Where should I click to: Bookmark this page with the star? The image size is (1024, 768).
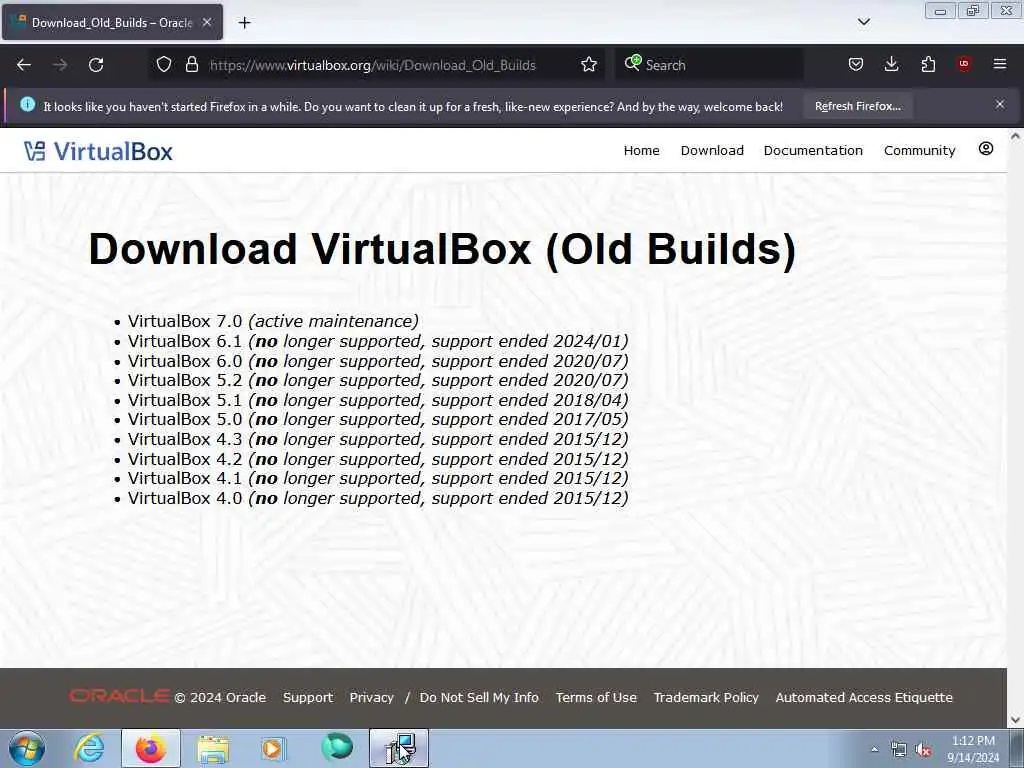click(588, 65)
